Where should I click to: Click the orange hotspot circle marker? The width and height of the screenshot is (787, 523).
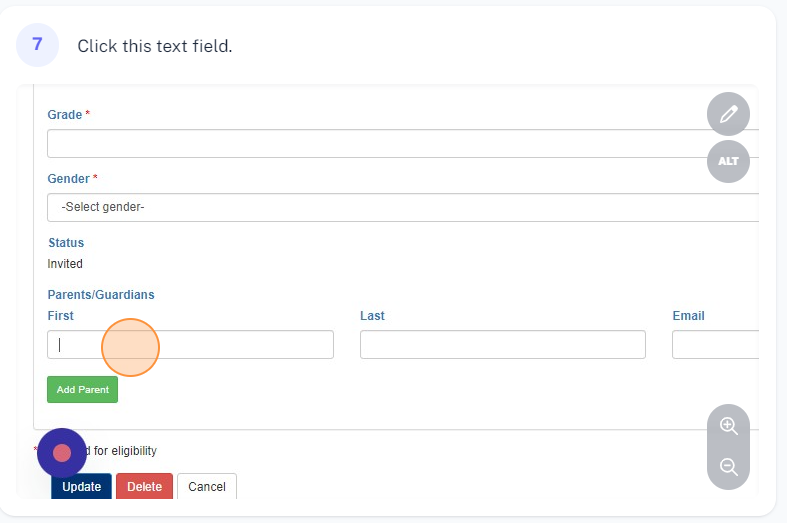(x=130, y=347)
